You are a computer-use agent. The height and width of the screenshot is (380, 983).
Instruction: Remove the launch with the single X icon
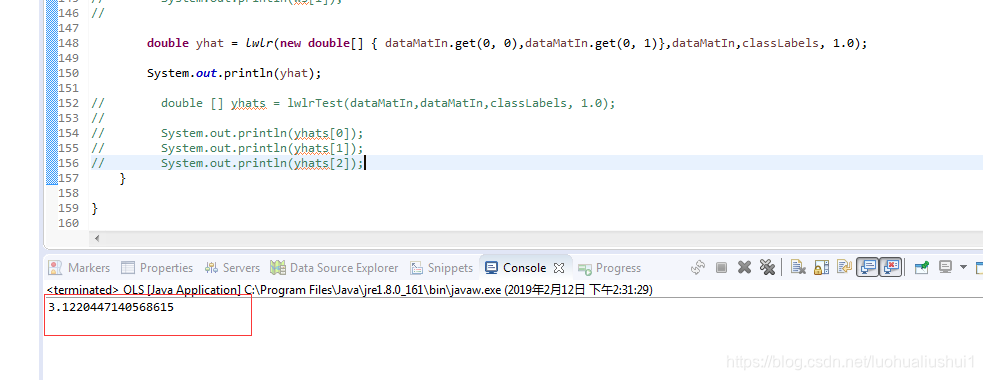point(744,268)
